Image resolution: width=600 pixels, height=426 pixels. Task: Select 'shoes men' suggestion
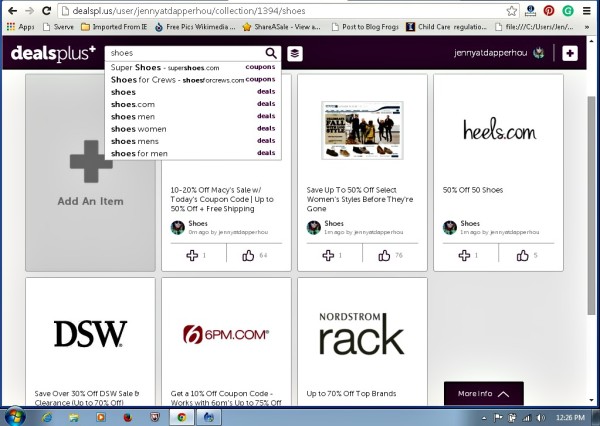pos(193,116)
